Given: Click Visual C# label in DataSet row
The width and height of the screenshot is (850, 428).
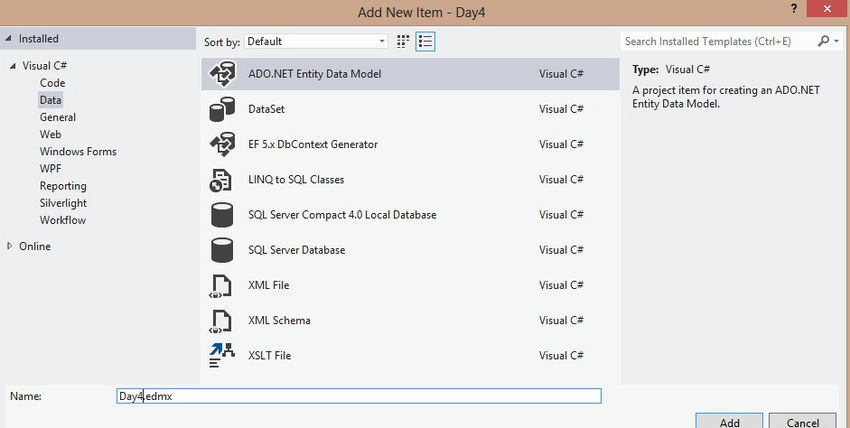Looking at the screenshot, I should pyautogui.click(x=561, y=109).
